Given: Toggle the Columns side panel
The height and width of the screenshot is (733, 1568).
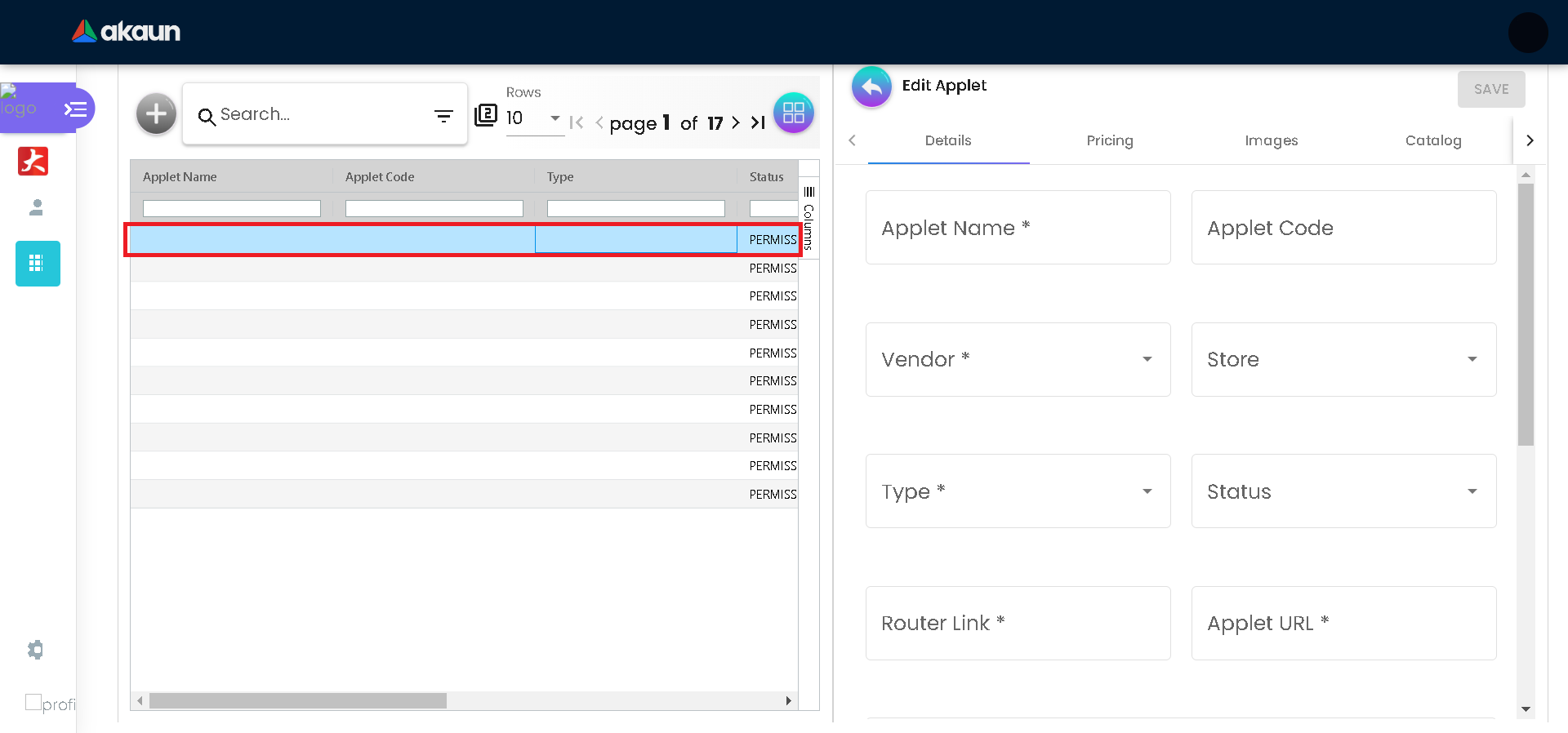Looking at the screenshot, I should (808, 217).
